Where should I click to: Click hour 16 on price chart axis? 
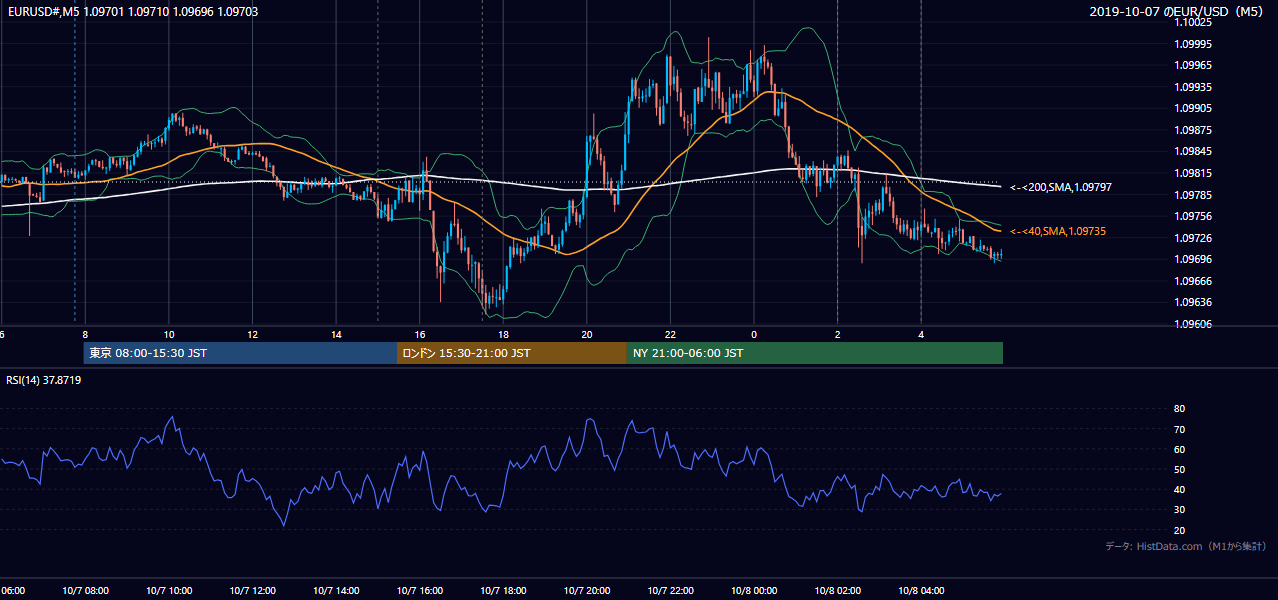click(x=420, y=334)
